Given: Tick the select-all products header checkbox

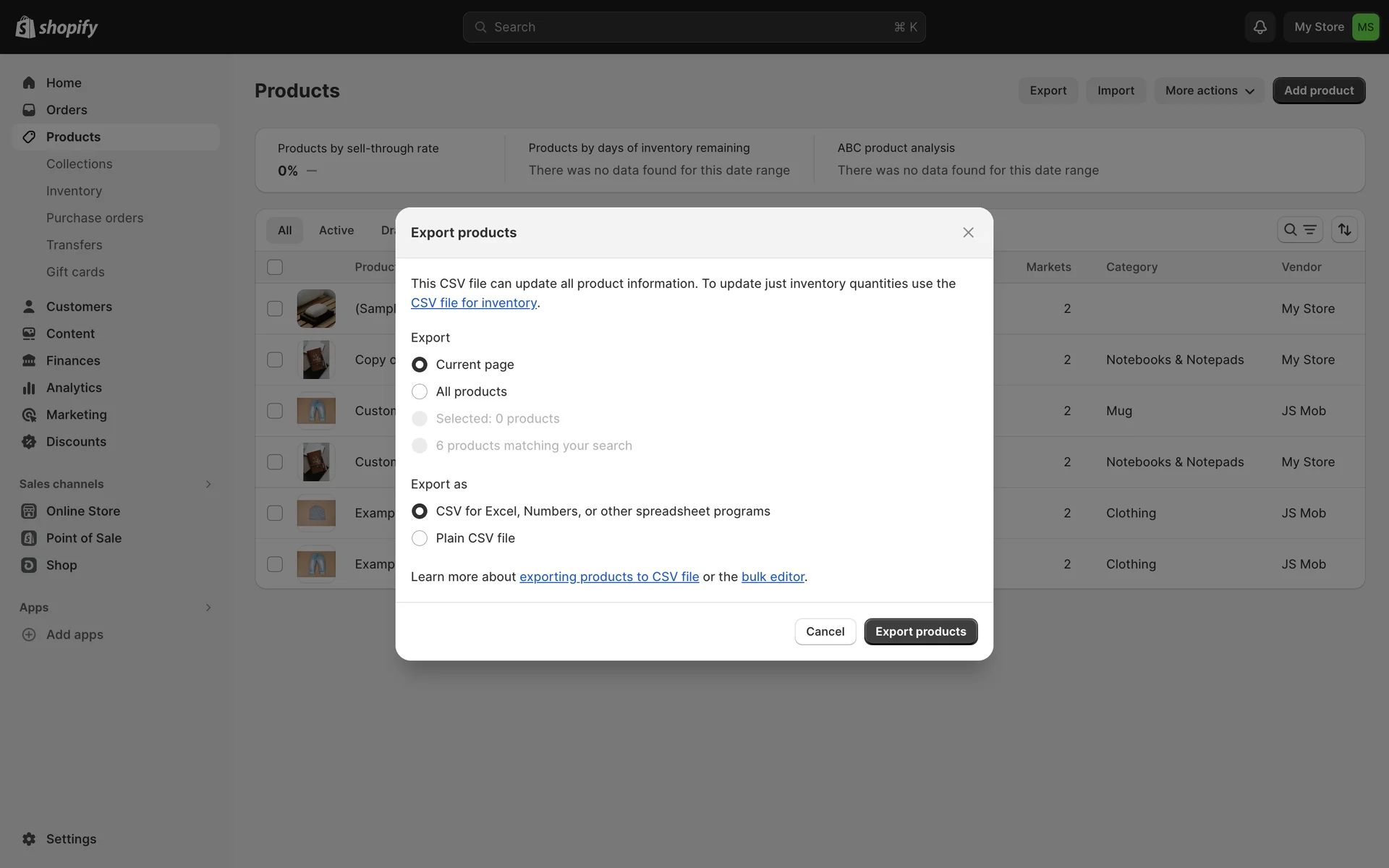Looking at the screenshot, I should pos(275,267).
